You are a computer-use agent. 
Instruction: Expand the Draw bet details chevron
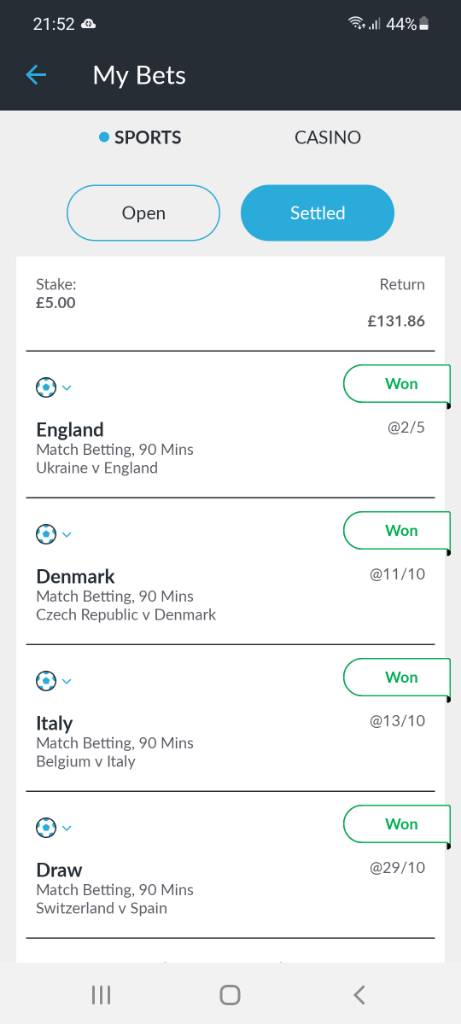point(67,829)
